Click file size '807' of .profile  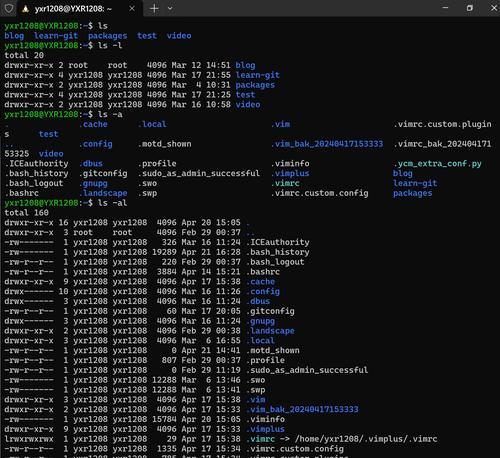coord(169,360)
